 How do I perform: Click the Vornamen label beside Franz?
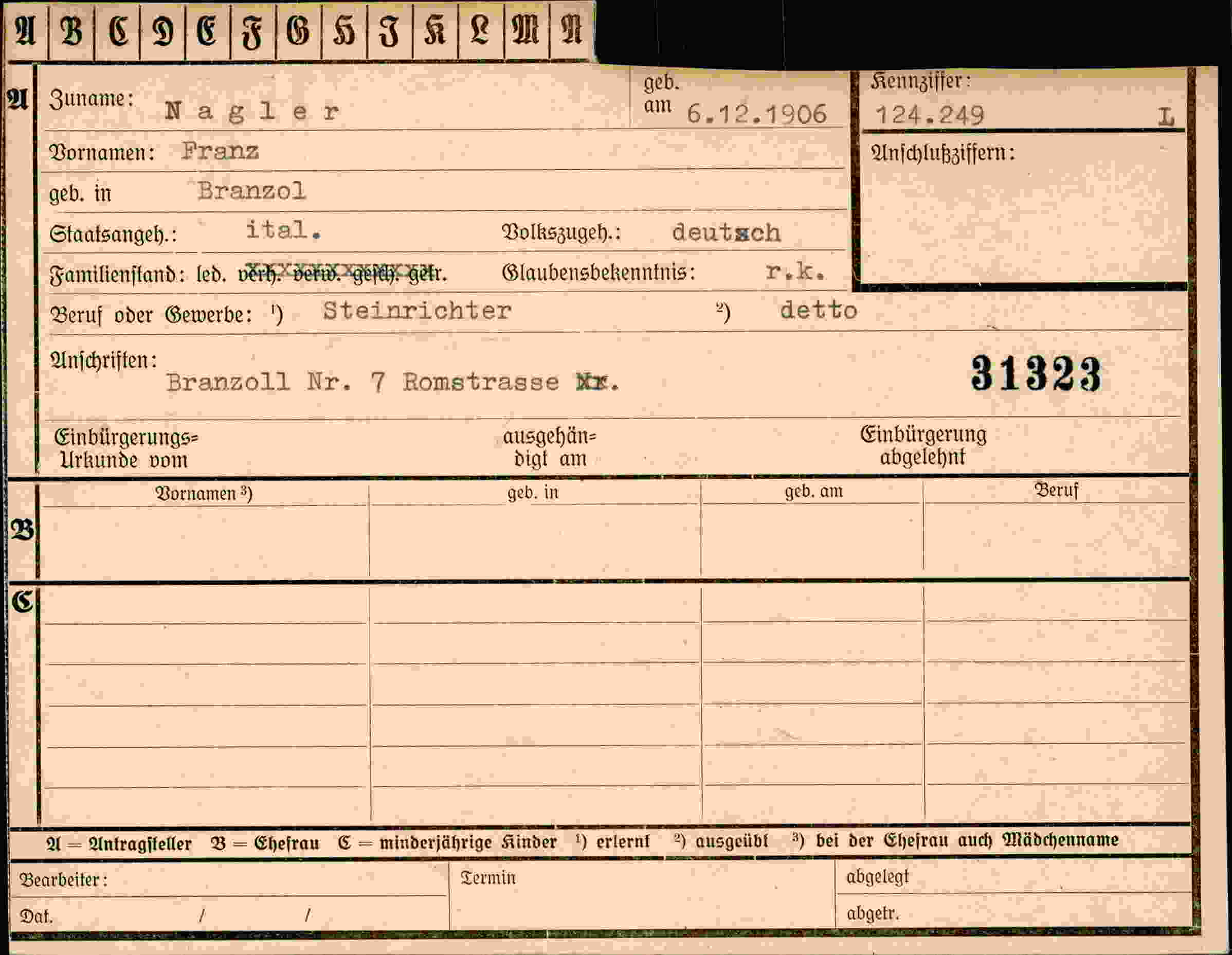pyautogui.click(x=102, y=153)
